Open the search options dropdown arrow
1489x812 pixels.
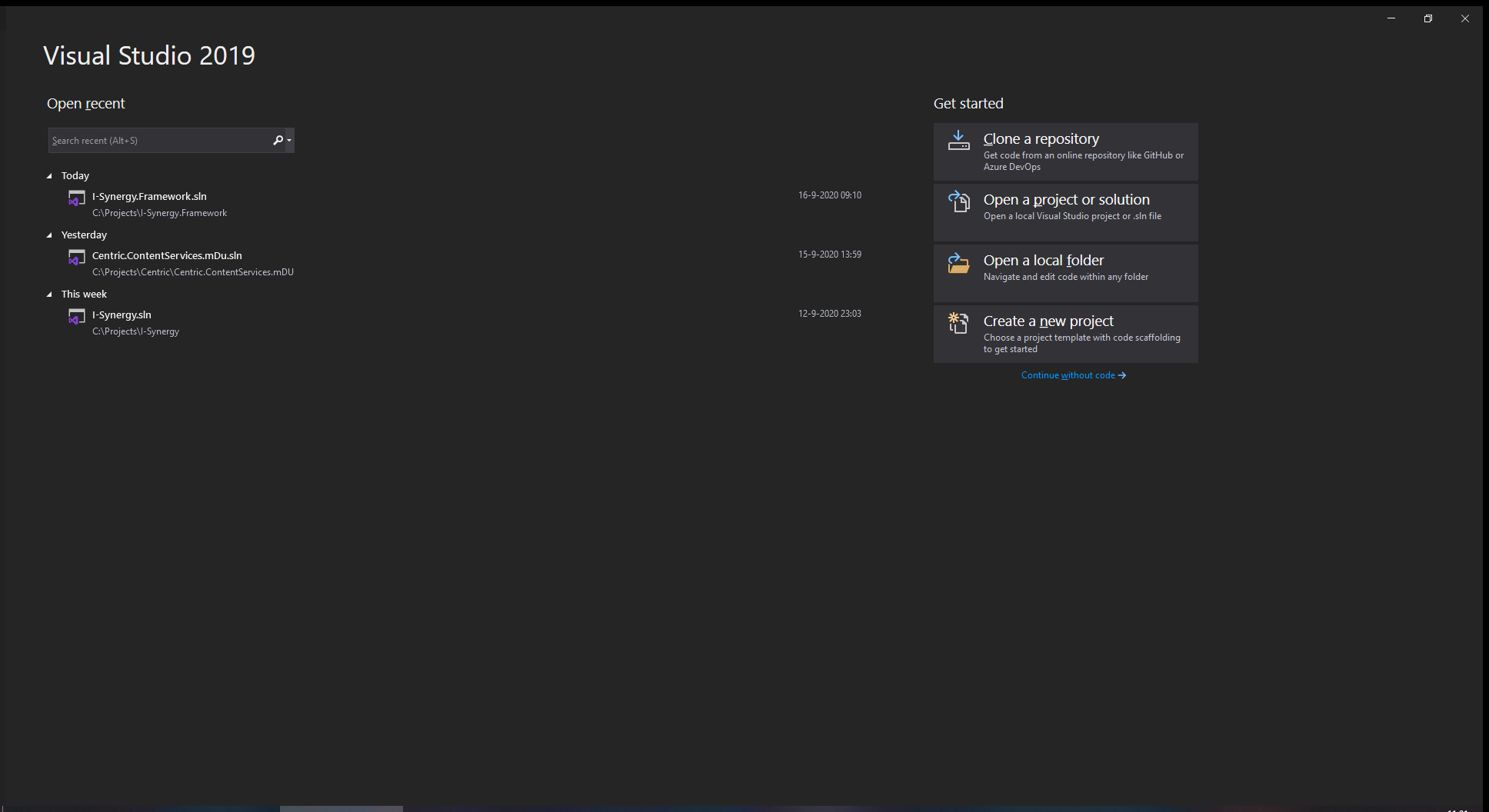tap(289, 140)
